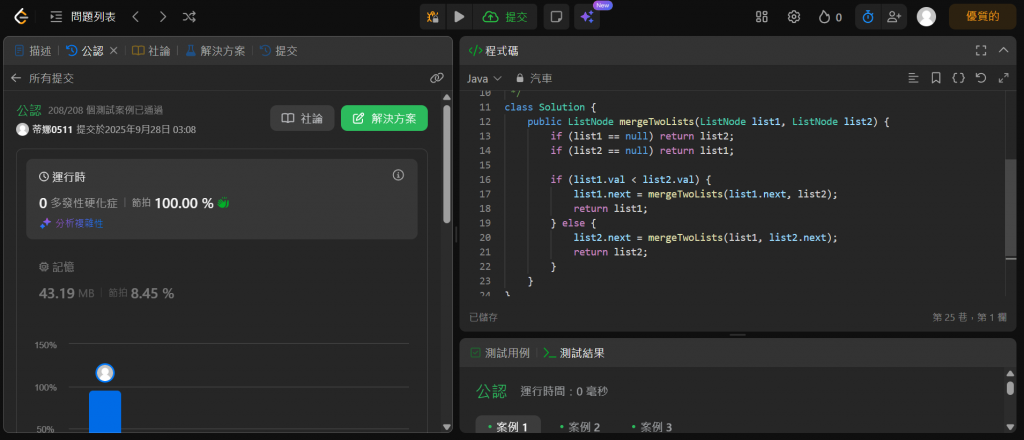
Task: Switch to the 社論 editorial tab
Action: click(x=151, y=51)
